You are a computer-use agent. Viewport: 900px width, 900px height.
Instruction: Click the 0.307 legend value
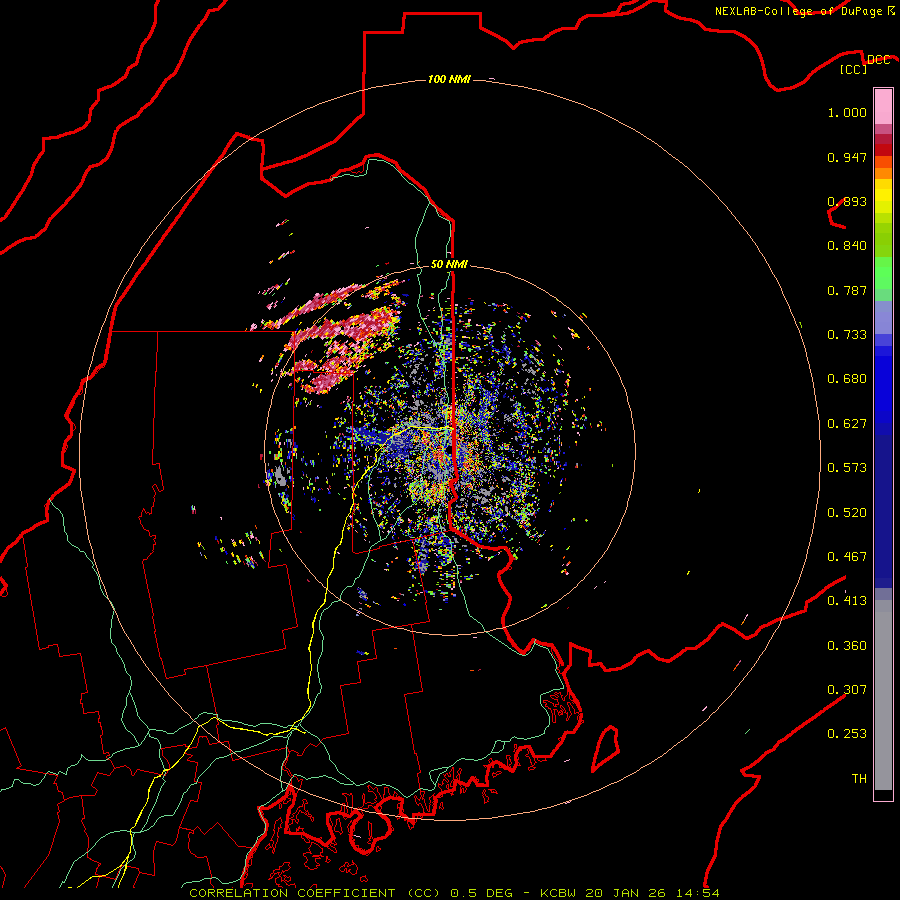[x=847, y=690]
